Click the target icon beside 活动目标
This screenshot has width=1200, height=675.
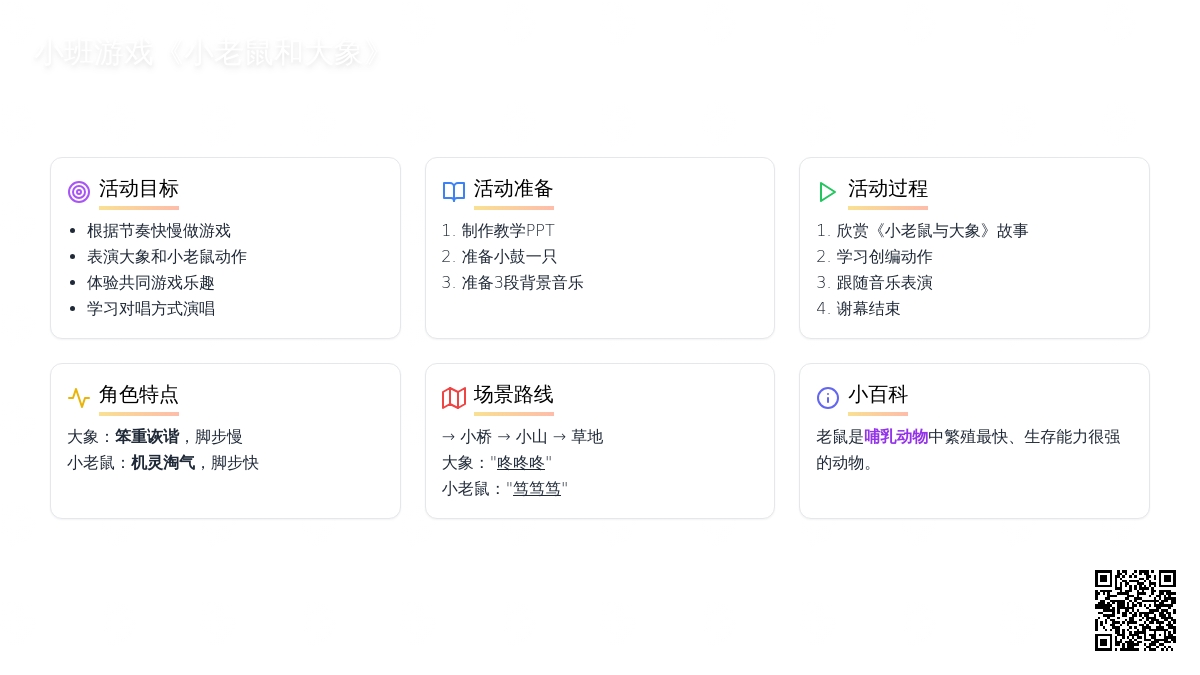tap(79, 192)
